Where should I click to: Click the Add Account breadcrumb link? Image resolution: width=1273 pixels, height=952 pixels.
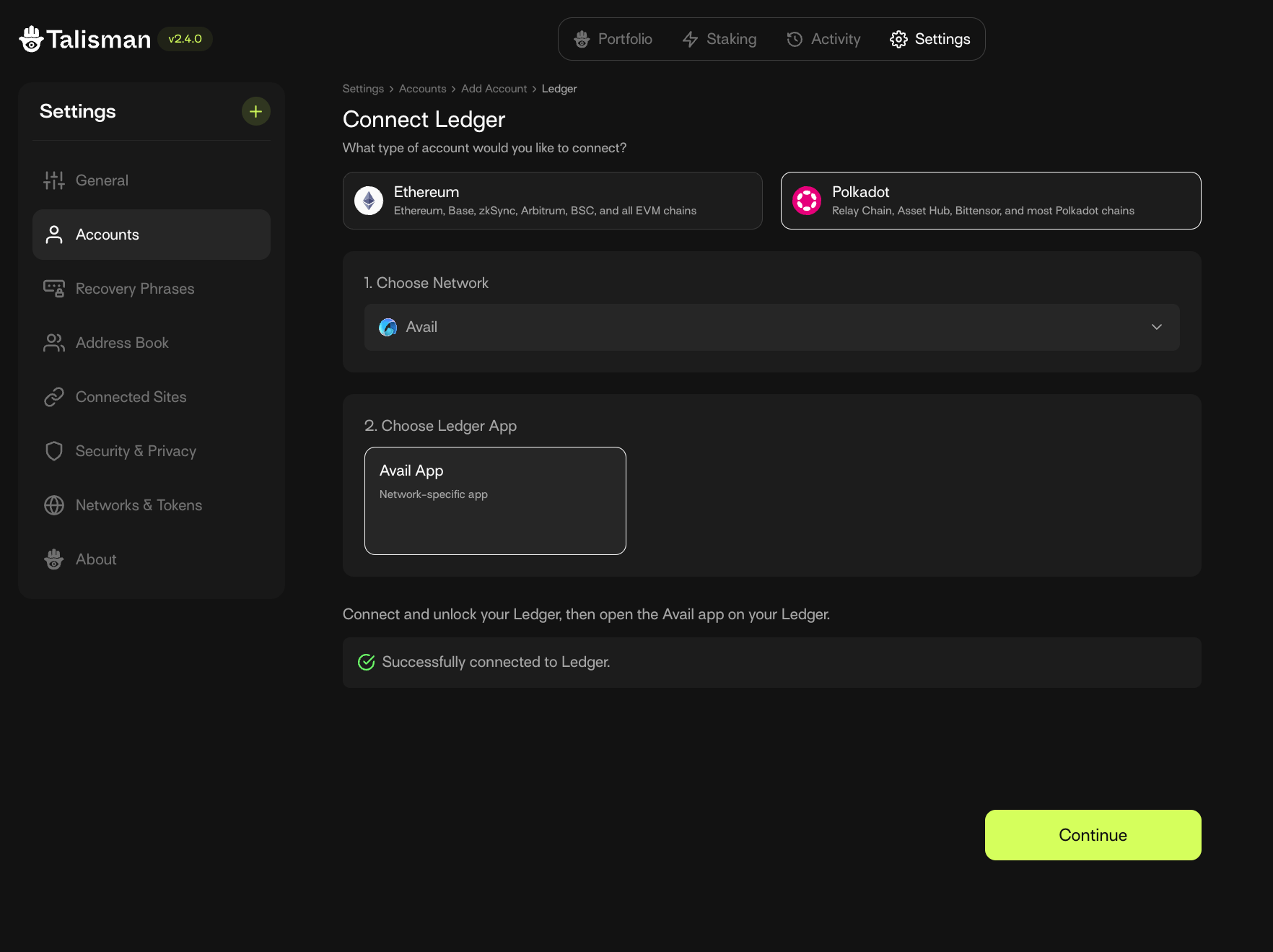click(494, 89)
